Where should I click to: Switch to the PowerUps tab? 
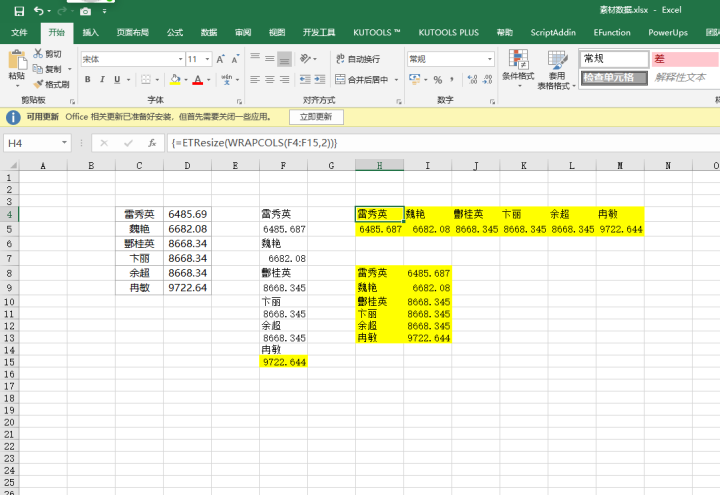tap(668, 33)
